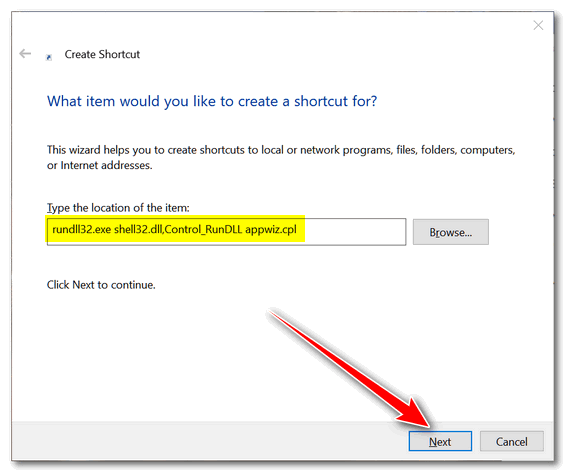This screenshot has width=566, height=473.
Task: Continue the wizard with the Next button
Action: (x=440, y=441)
